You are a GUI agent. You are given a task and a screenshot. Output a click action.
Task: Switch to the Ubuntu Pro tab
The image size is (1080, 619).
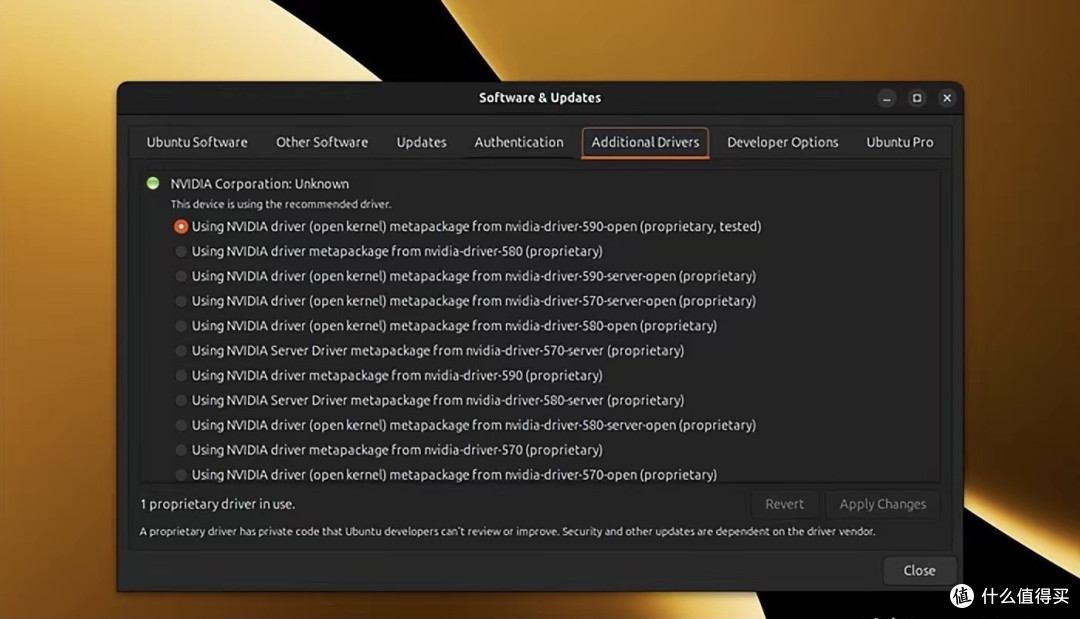coord(900,142)
